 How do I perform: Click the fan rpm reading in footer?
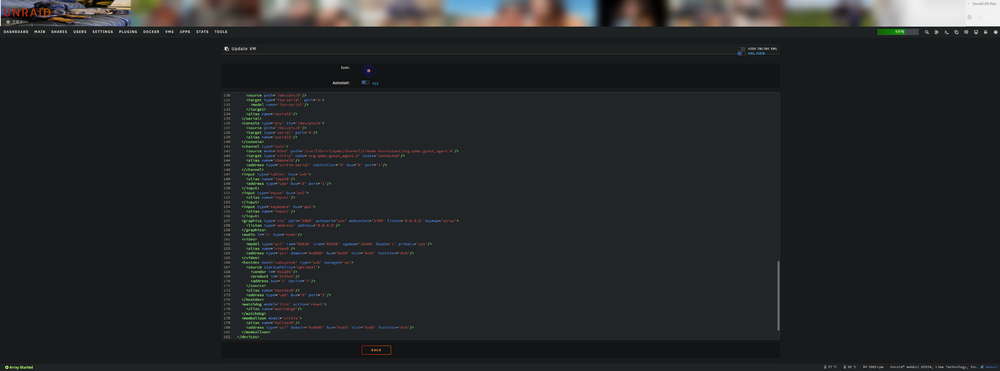pyautogui.click(x=874, y=367)
